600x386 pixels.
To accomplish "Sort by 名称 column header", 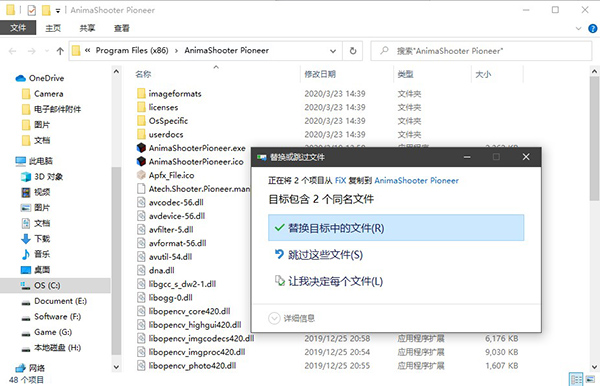I will click(143, 74).
